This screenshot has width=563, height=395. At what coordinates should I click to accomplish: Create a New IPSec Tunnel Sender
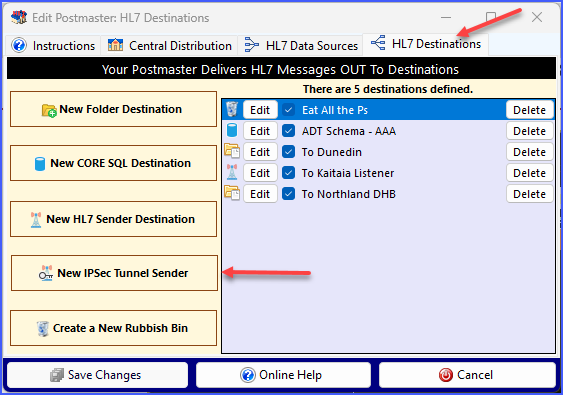coord(114,273)
